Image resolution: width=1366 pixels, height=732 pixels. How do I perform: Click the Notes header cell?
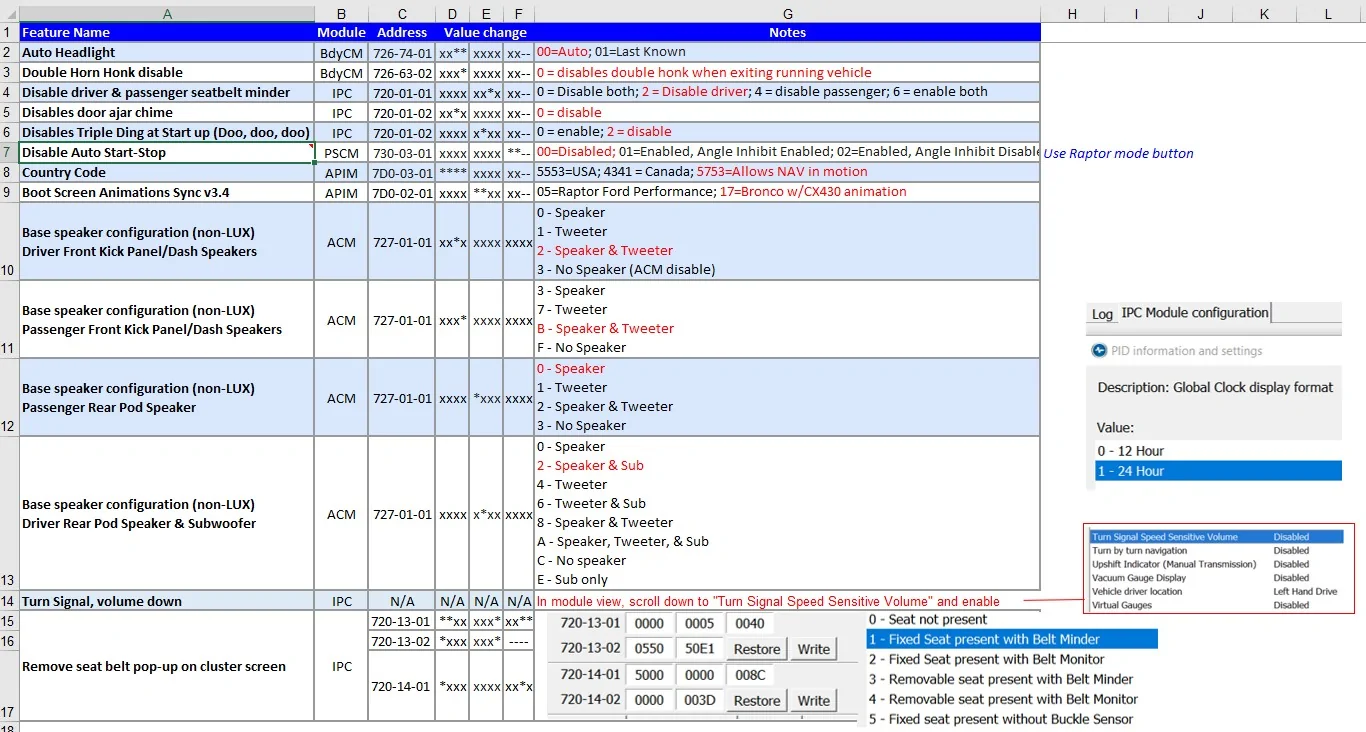click(788, 33)
